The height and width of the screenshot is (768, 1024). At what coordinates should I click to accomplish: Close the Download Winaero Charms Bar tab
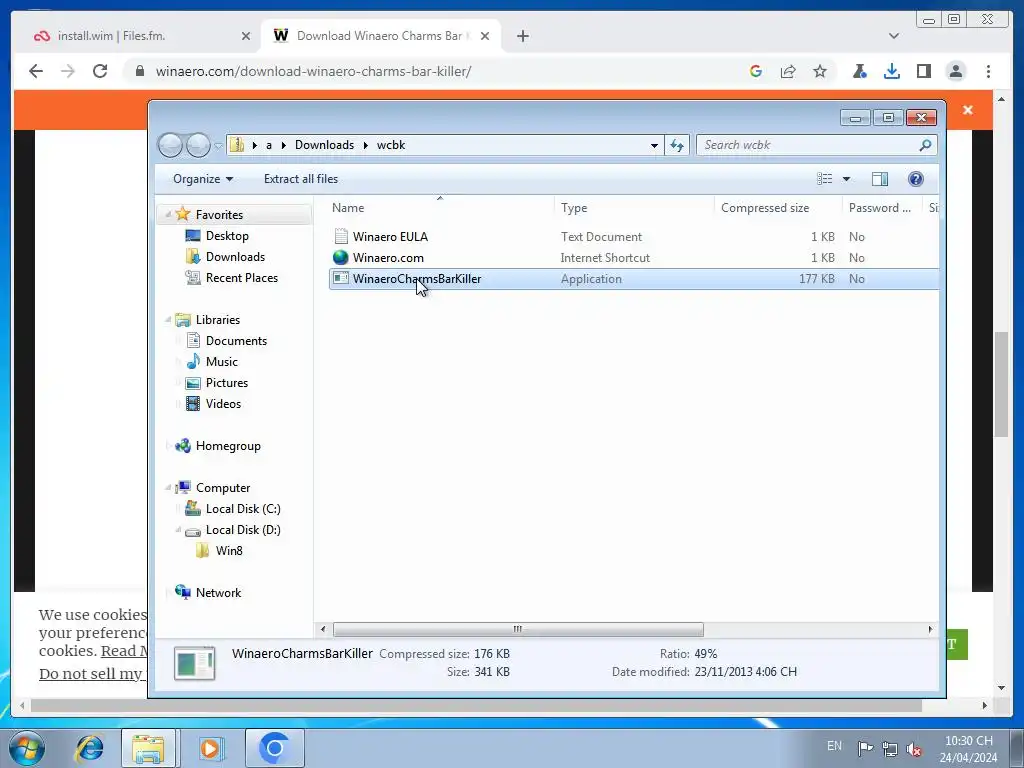click(x=485, y=37)
